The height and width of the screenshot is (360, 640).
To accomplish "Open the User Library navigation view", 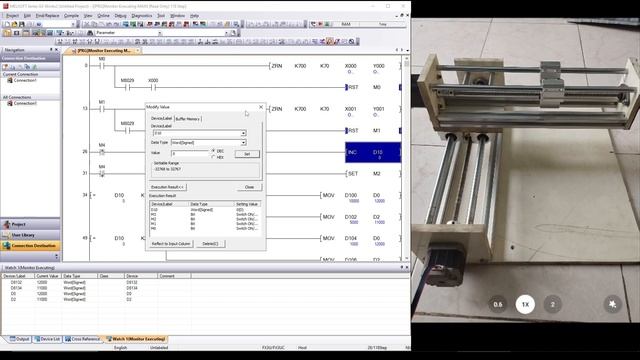I will point(30,235).
